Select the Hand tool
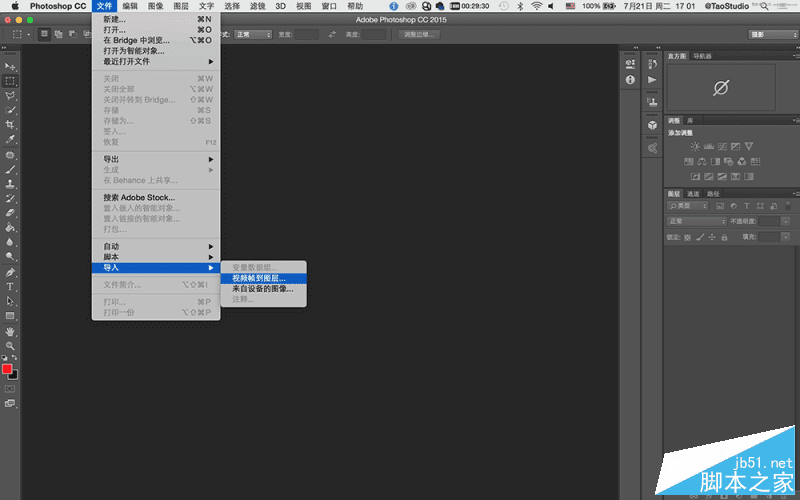800x500 pixels. tap(10, 332)
